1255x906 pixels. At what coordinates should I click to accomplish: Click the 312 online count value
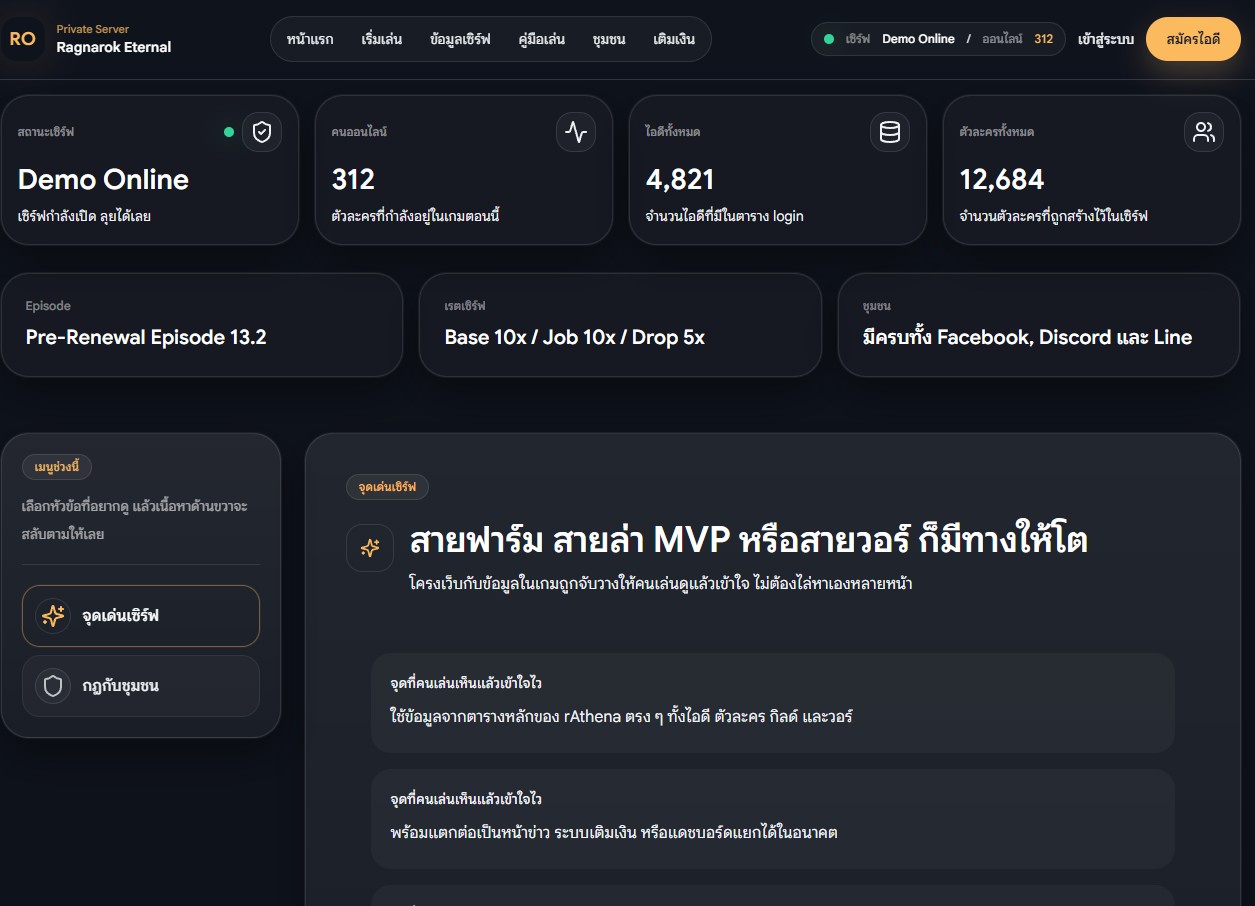353,180
